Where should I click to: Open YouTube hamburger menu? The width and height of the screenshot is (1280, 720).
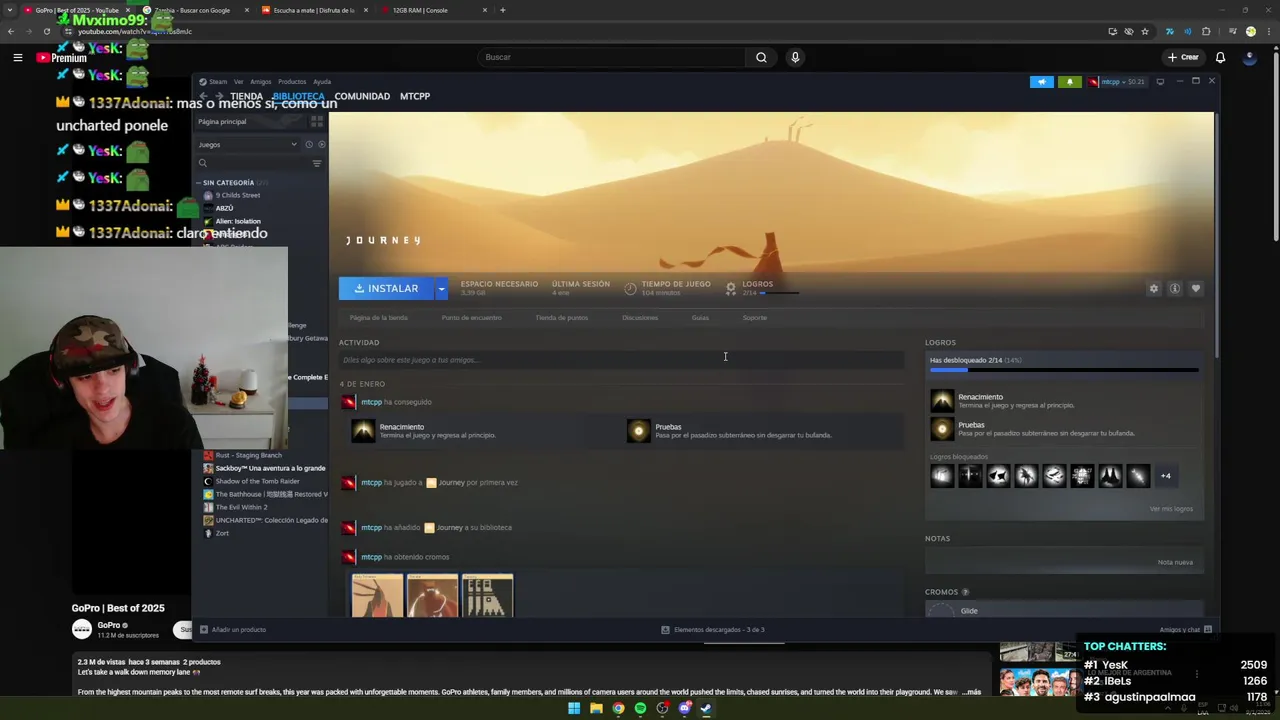(x=17, y=58)
